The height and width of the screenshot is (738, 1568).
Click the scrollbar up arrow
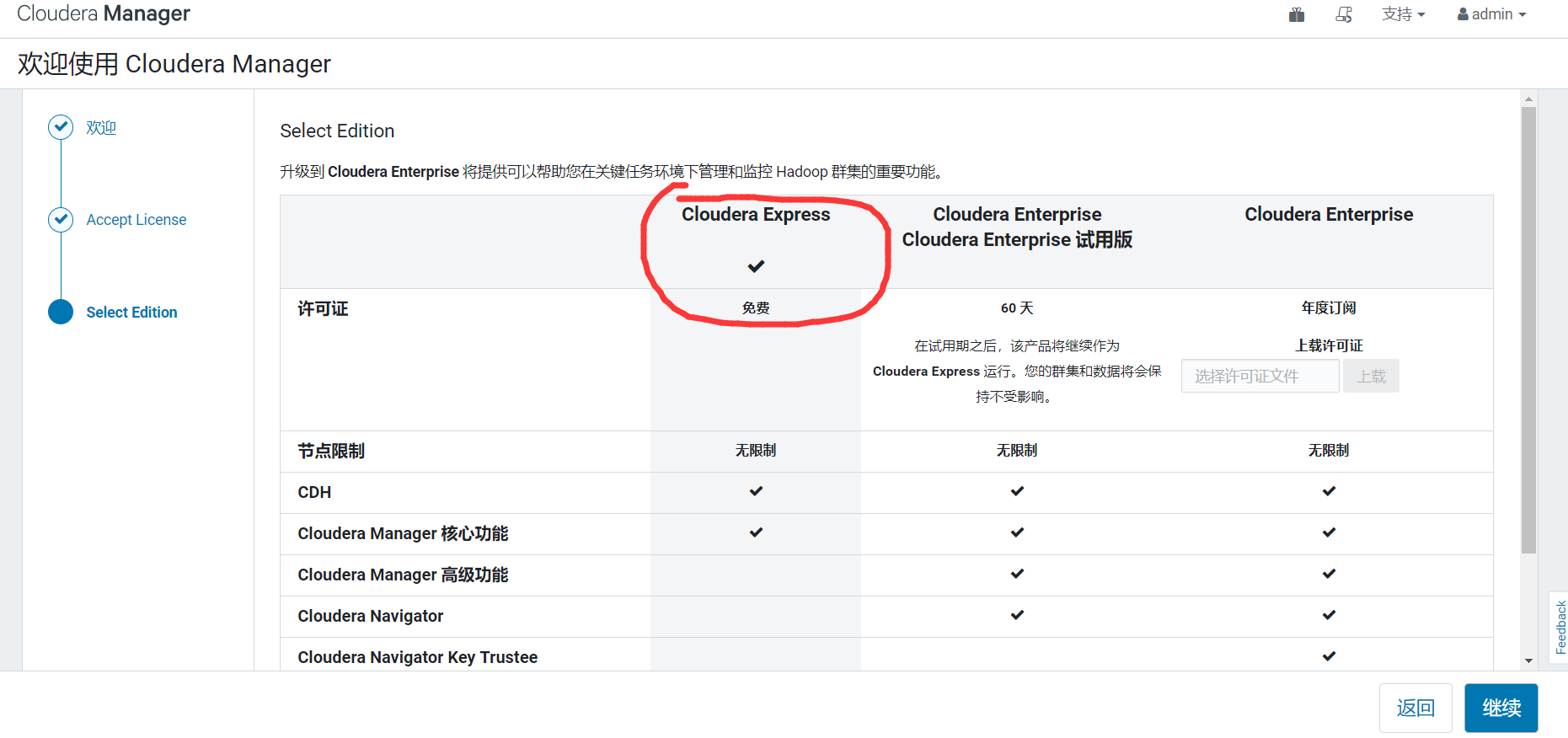(1528, 99)
